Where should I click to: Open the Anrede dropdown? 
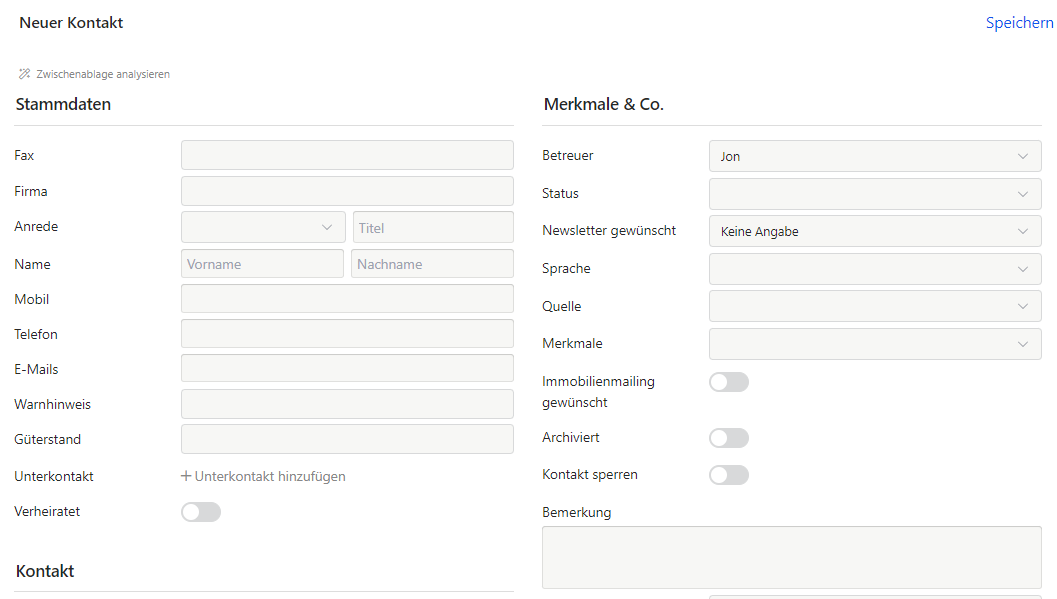click(263, 227)
